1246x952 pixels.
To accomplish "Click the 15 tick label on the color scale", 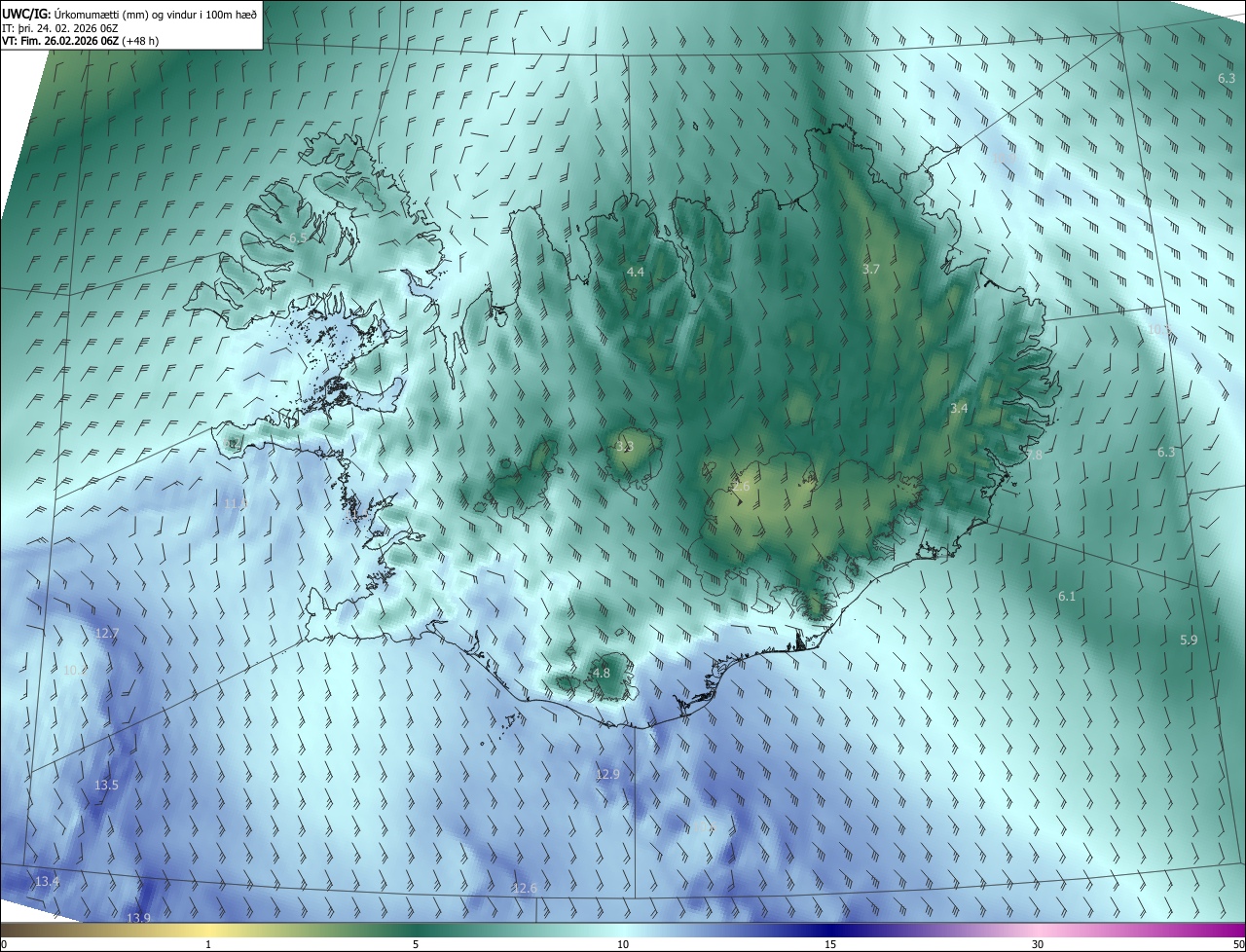I will tap(830, 944).
